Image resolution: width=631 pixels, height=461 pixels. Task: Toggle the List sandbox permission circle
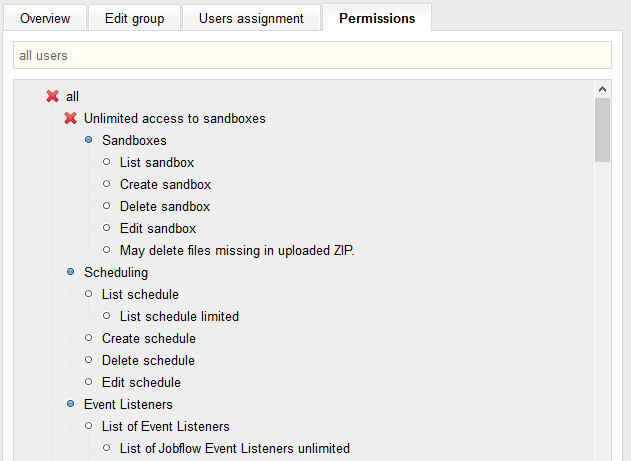[x=107, y=162]
